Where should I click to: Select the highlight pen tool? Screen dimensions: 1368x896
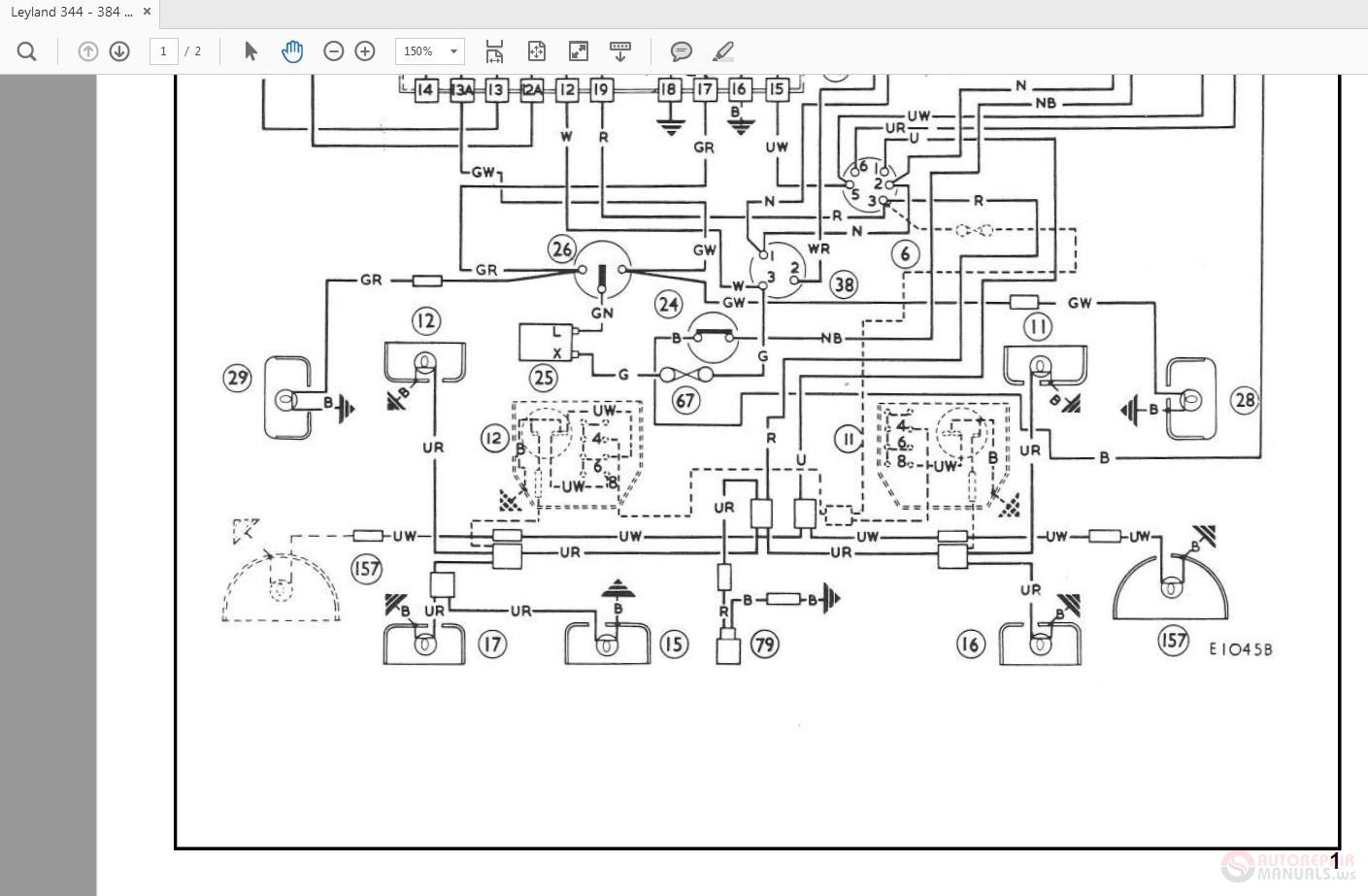click(x=722, y=51)
